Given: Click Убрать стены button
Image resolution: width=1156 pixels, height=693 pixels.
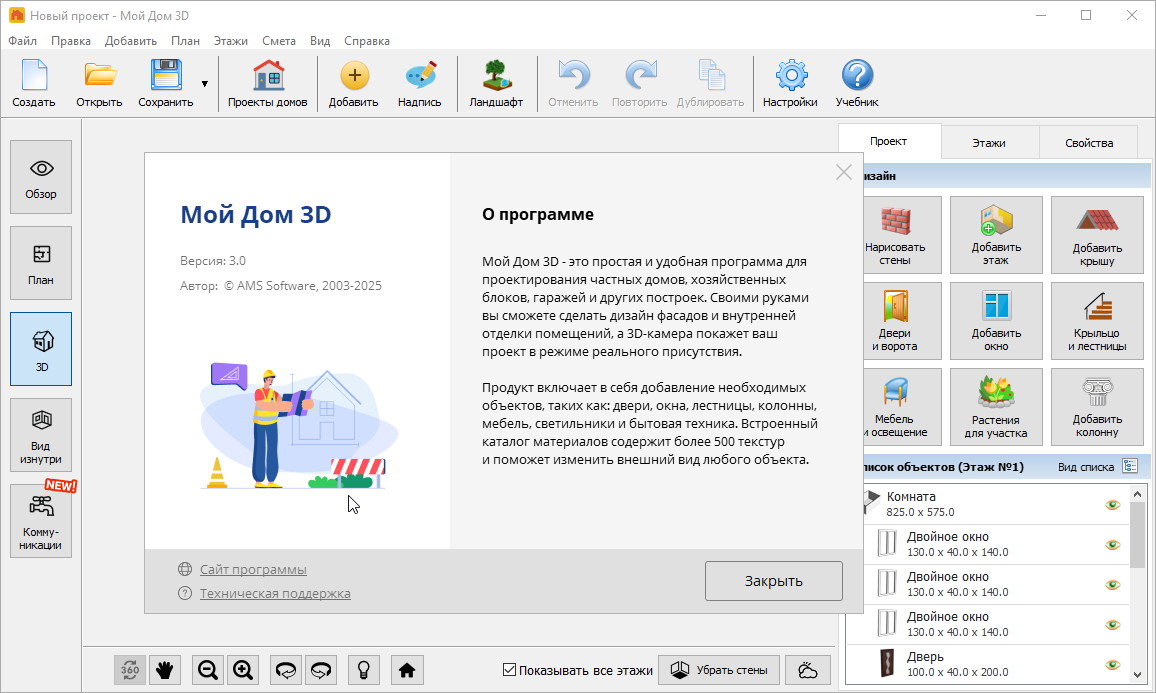Looking at the screenshot, I should [719, 670].
